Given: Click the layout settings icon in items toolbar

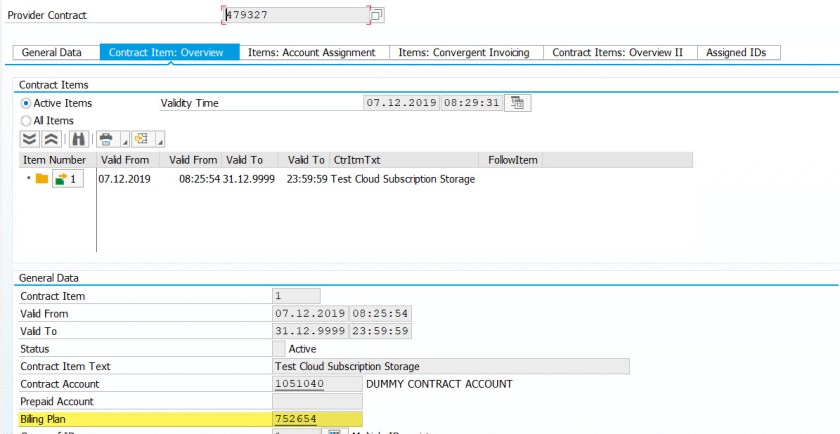Looking at the screenshot, I should 139,139.
